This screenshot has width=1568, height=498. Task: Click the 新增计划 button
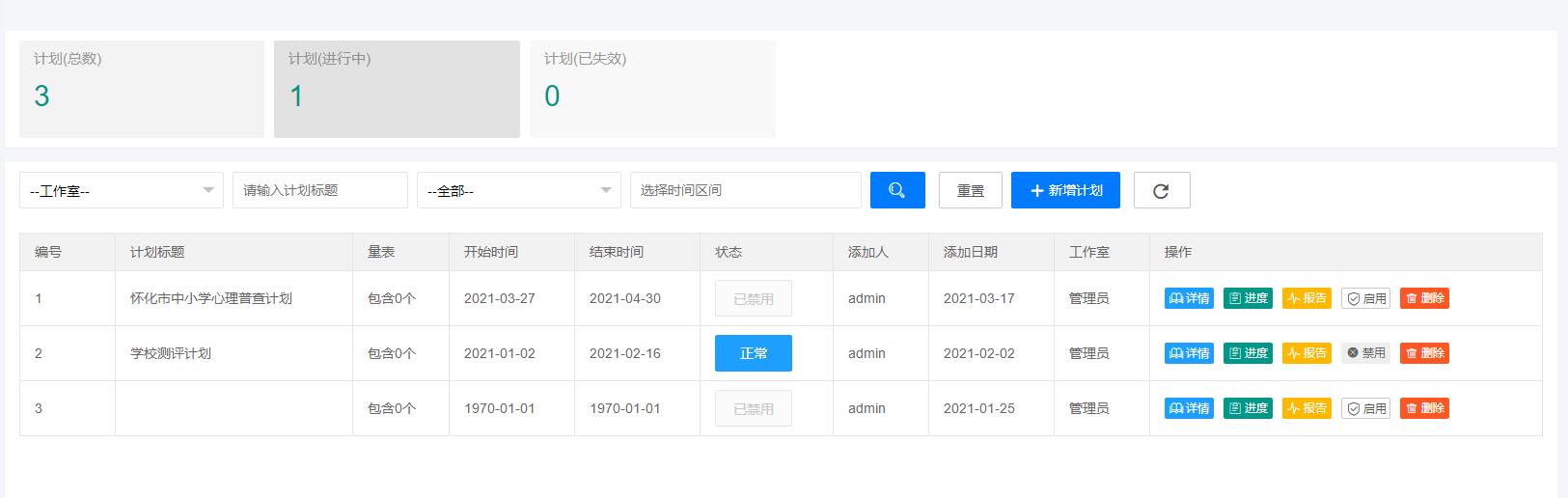click(1065, 190)
